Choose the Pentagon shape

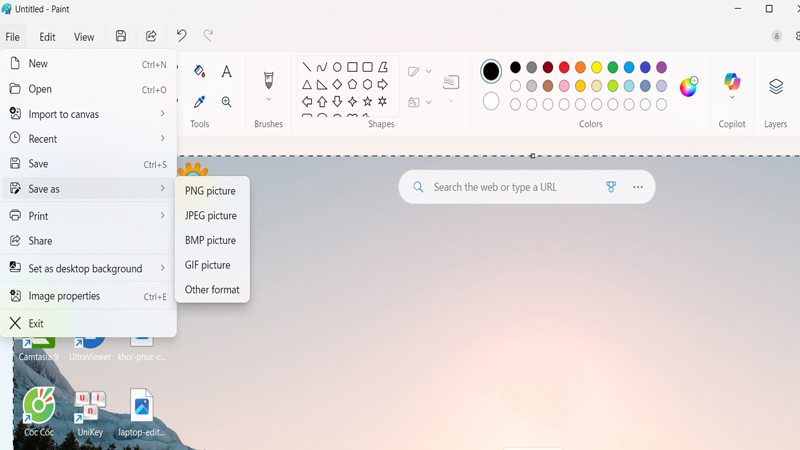(352, 84)
